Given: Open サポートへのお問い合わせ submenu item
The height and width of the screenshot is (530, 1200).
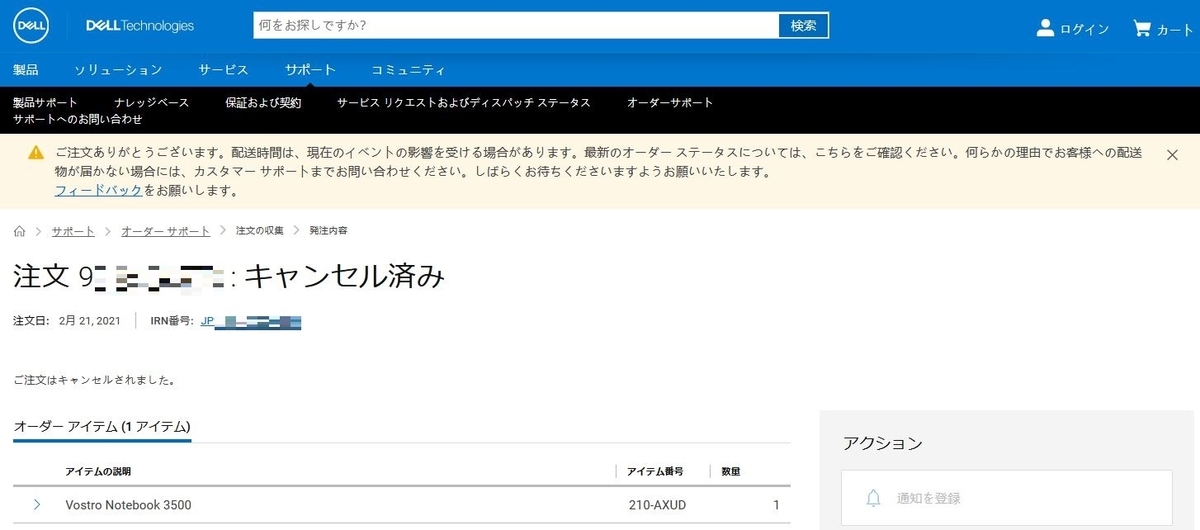Looking at the screenshot, I should coord(78,119).
